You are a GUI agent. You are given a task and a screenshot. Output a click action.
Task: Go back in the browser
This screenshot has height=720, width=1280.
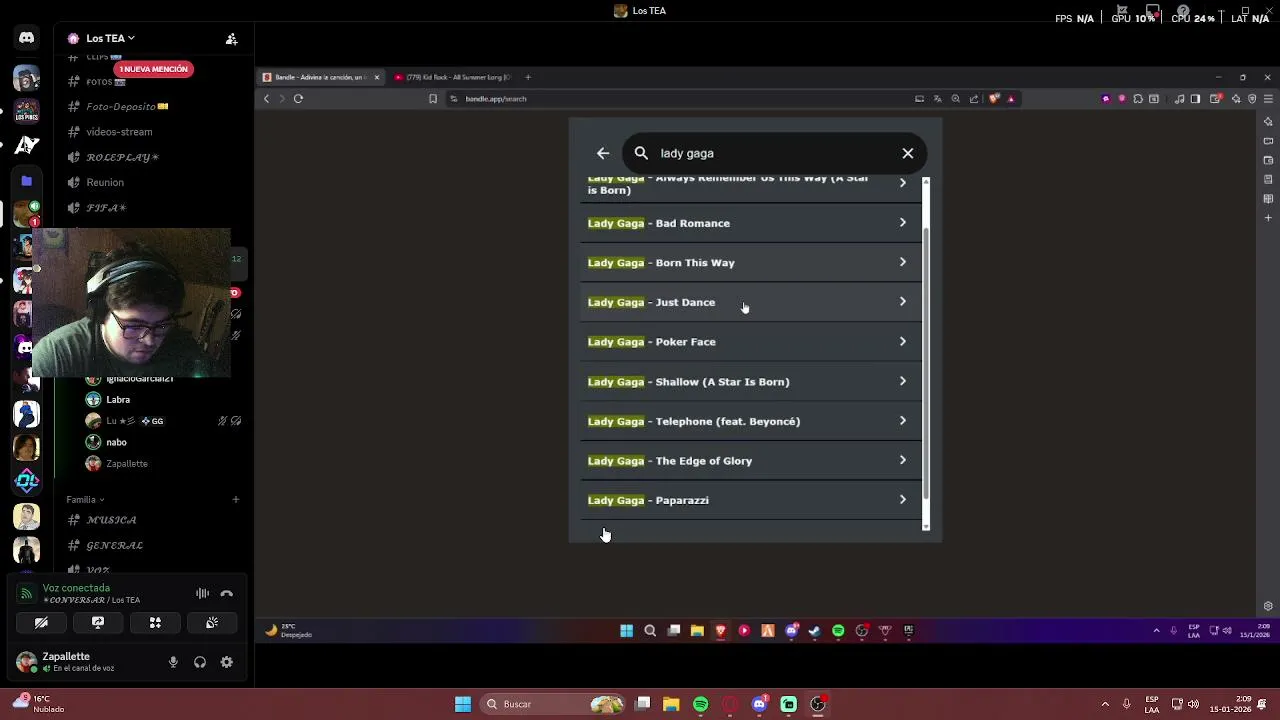point(266,98)
